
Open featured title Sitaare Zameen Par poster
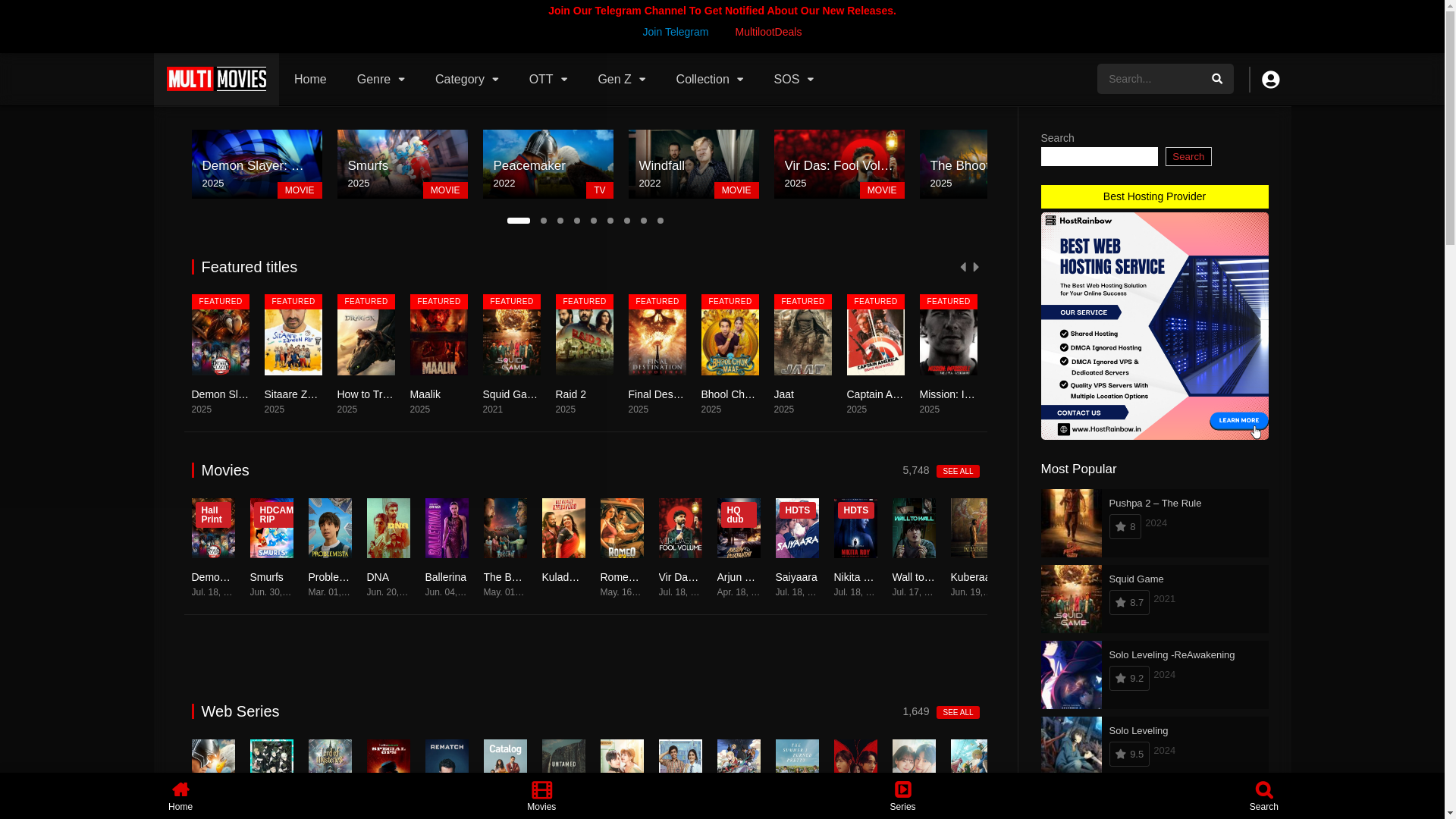point(293,335)
